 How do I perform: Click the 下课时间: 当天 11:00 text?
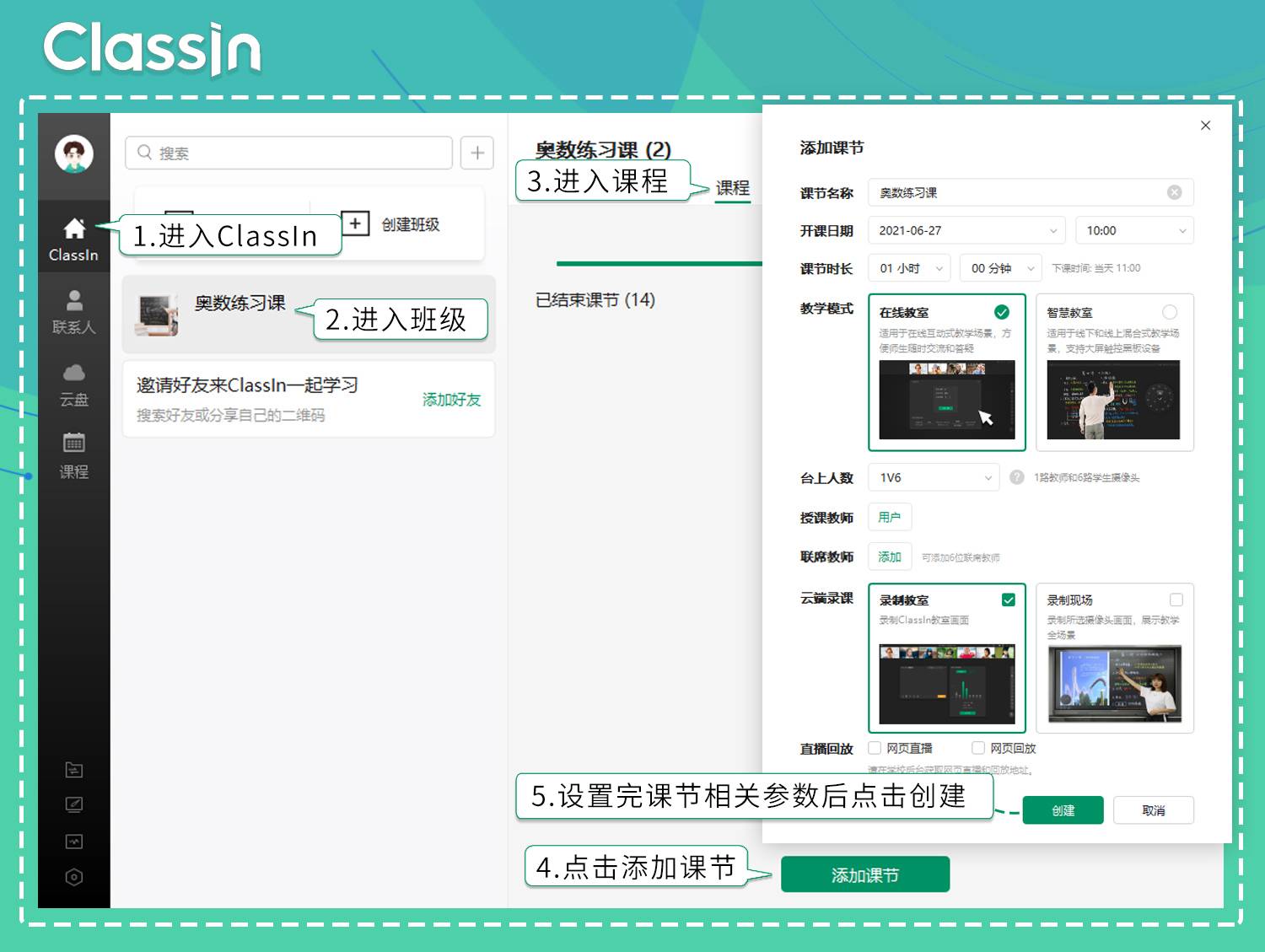[x=1095, y=268]
